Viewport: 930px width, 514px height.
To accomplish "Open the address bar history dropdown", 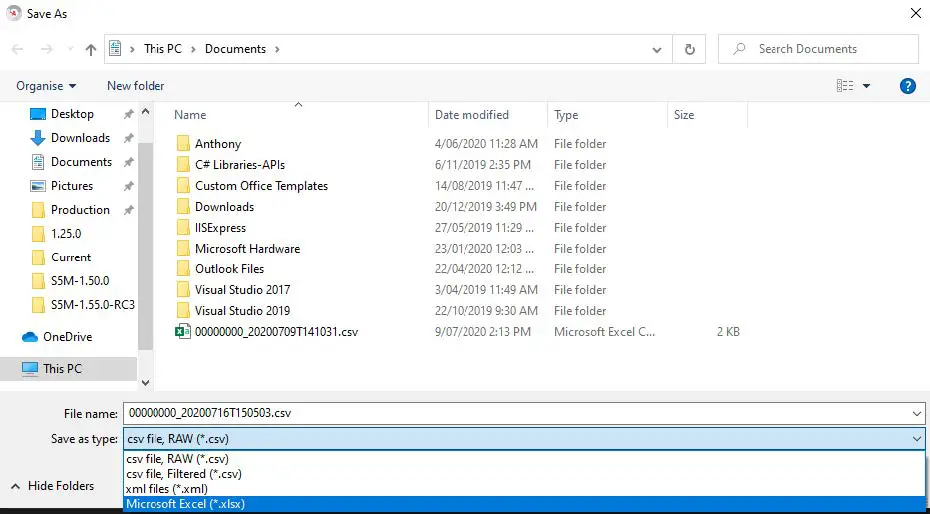I will tap(656, 49).
